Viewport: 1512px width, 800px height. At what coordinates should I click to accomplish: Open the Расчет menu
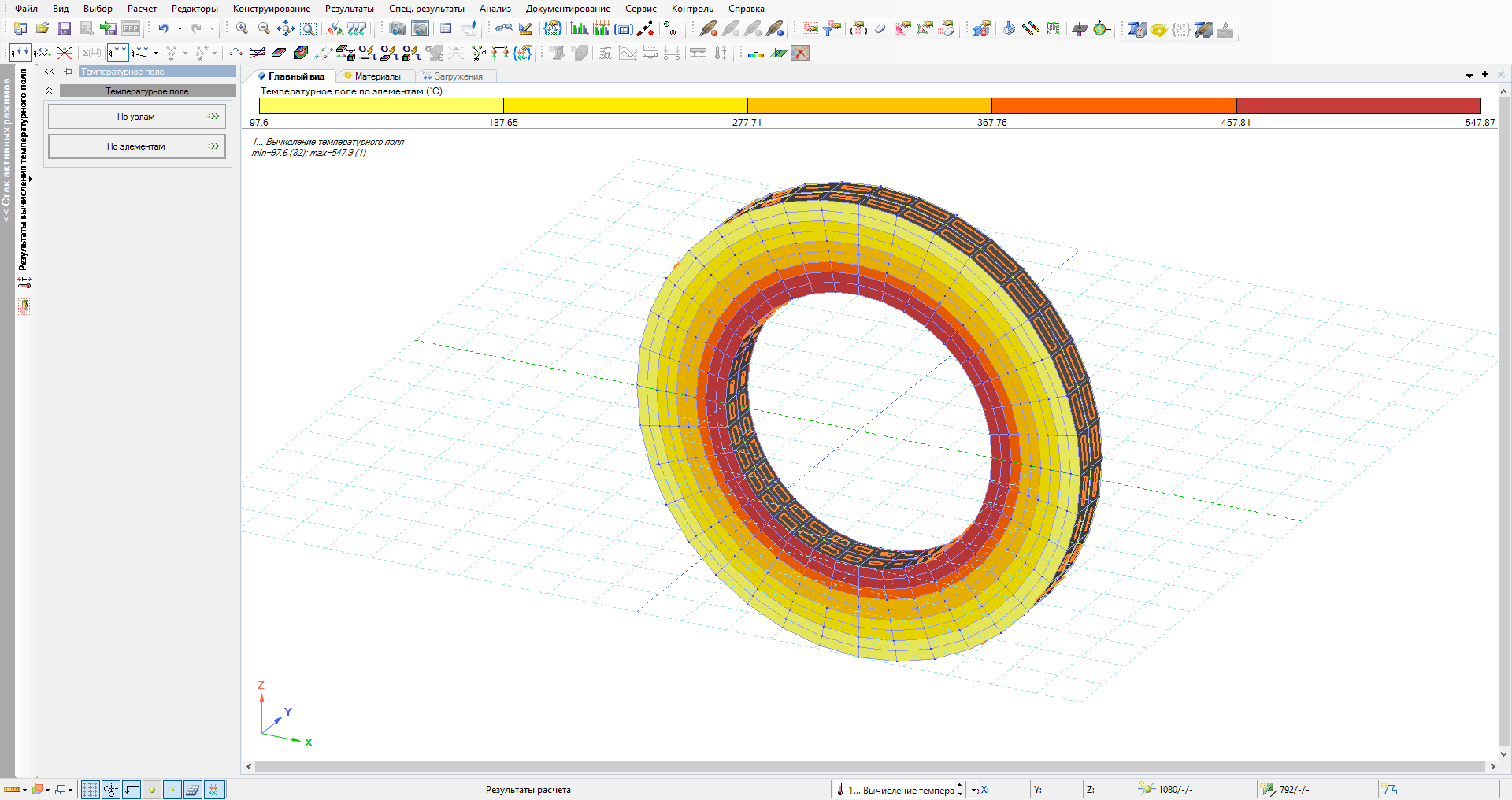click(x=142, y=9)
